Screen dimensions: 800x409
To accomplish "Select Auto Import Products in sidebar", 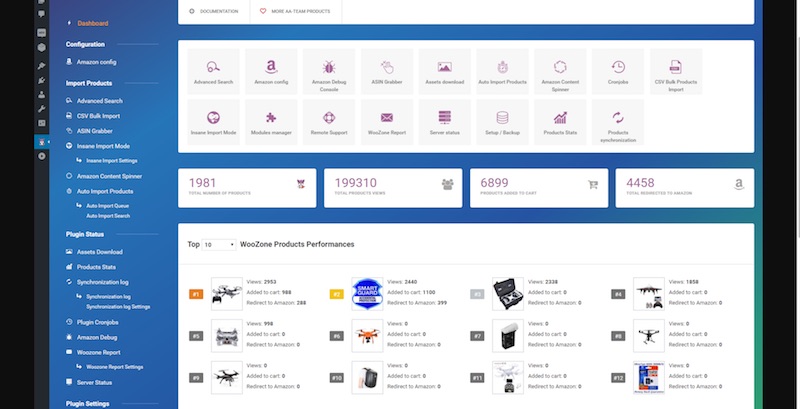I will click(105, 191).
